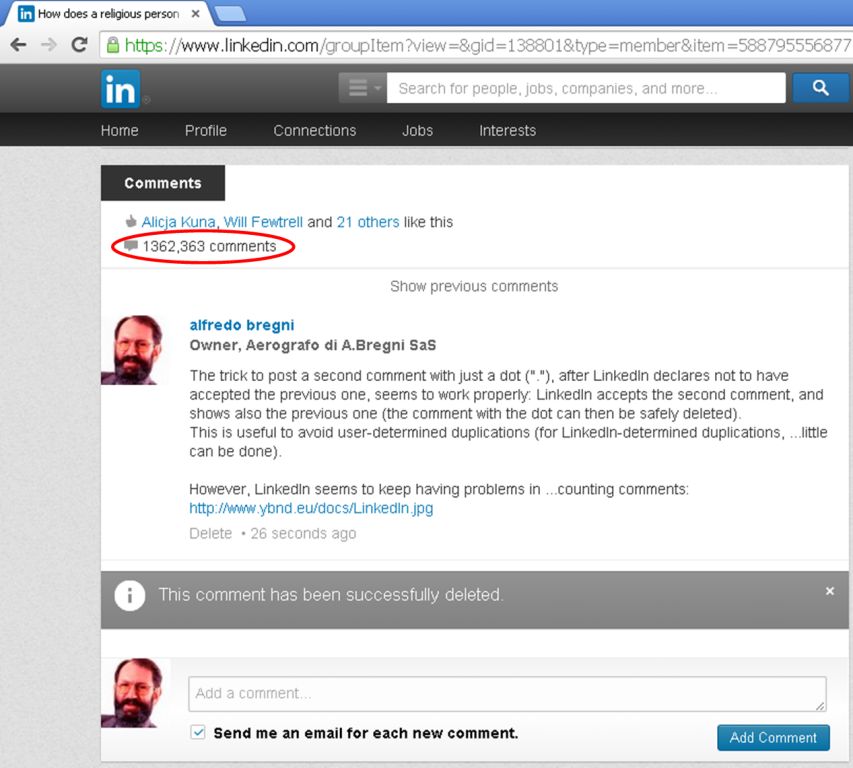Open the ybnd.eu LinkedIn.jpg link
This screenshot has height=768, width=853.
point(311,508)
